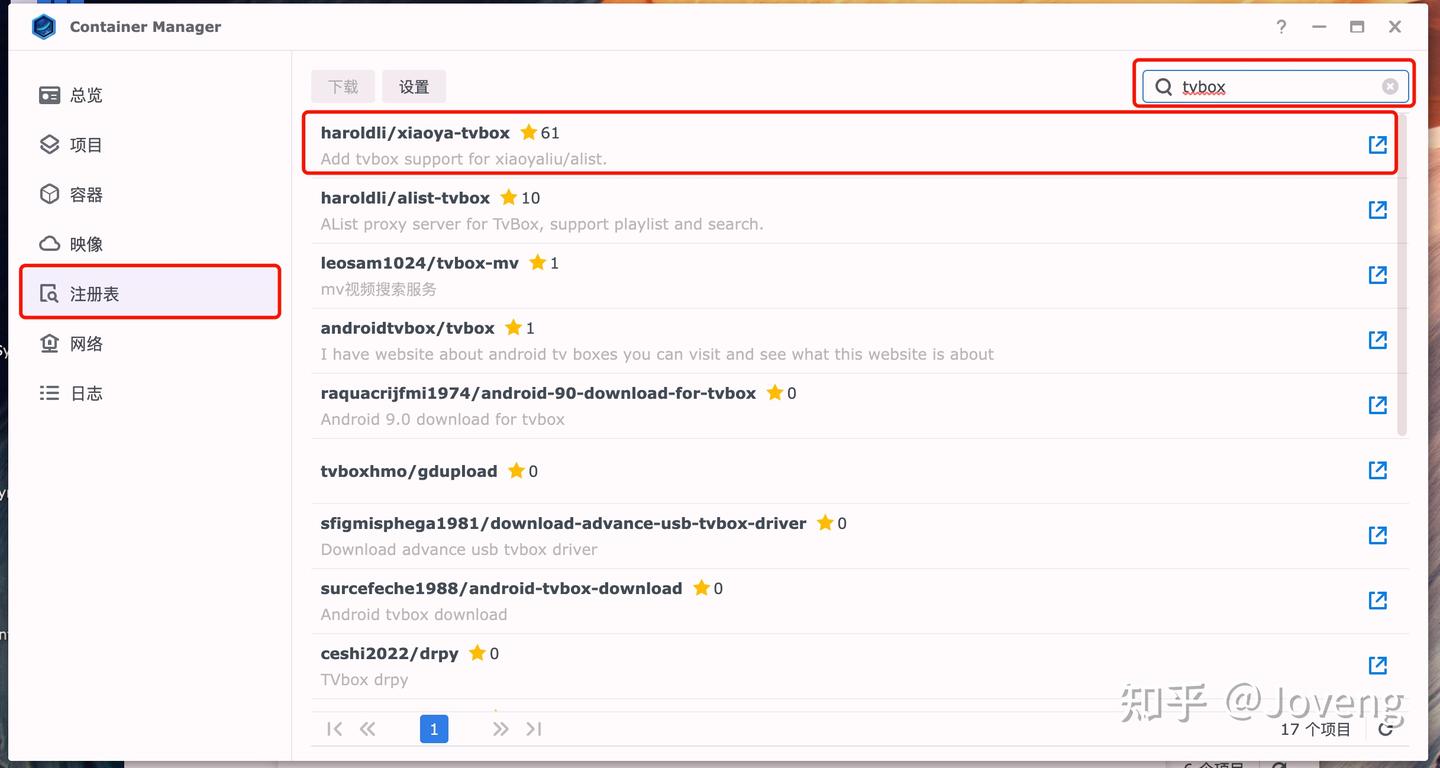The image size is (1440, 768).
Task: Click the 下载 download button
Action: point(343,87)
